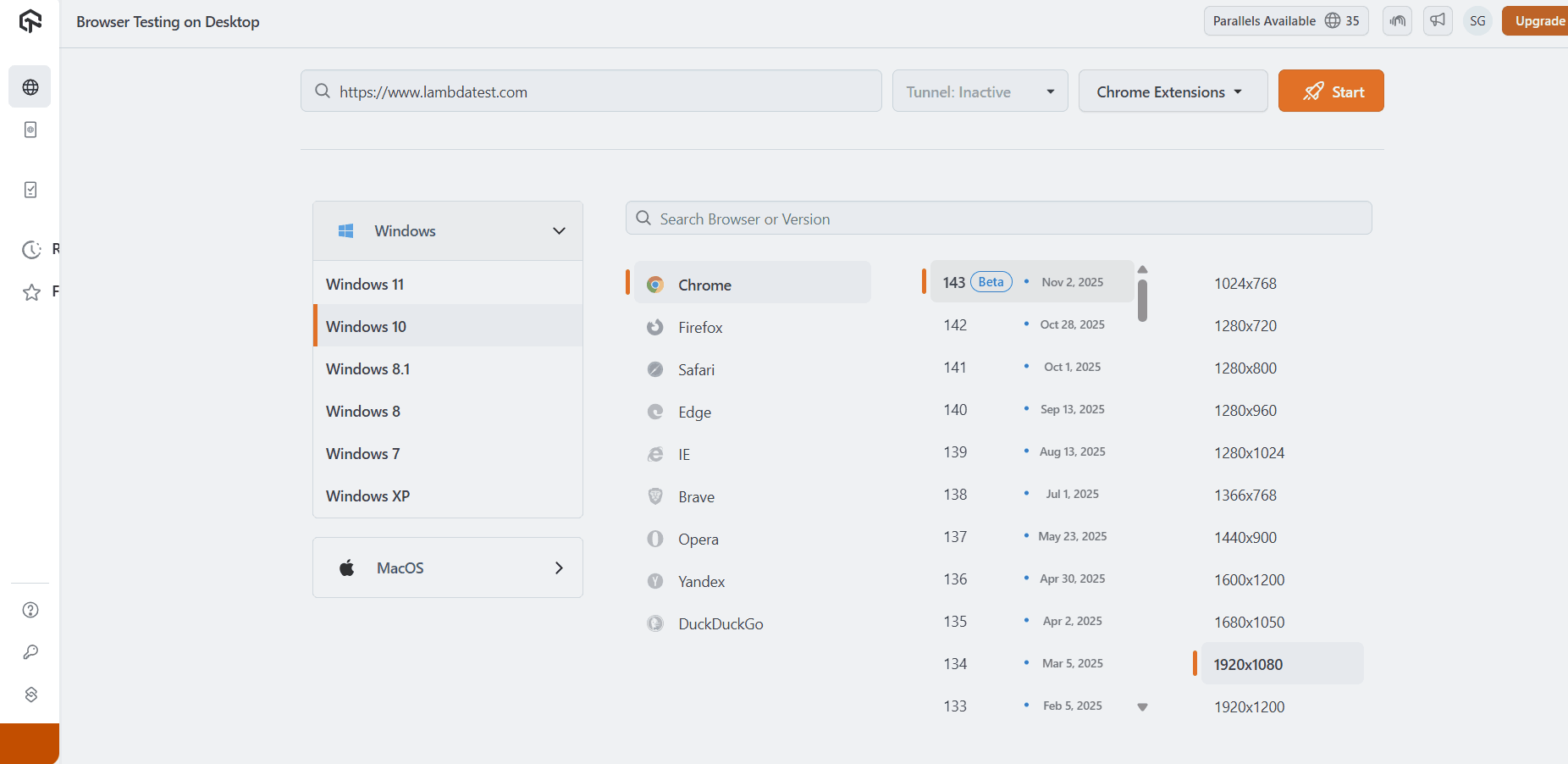
Task: Select Windows 11 from OS list
Action: (x=365, y=285)
